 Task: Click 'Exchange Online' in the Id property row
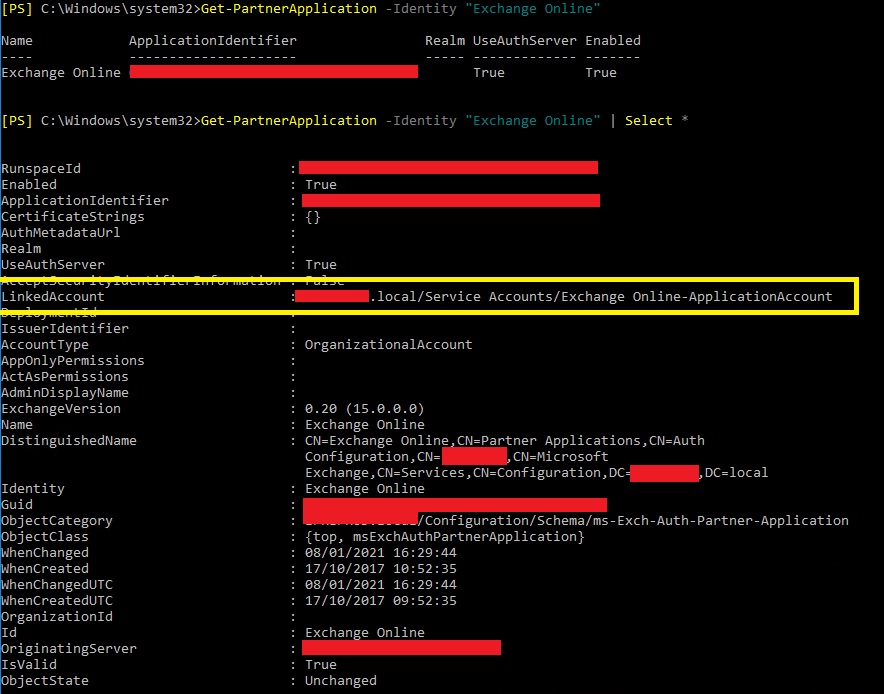point(365,633)
